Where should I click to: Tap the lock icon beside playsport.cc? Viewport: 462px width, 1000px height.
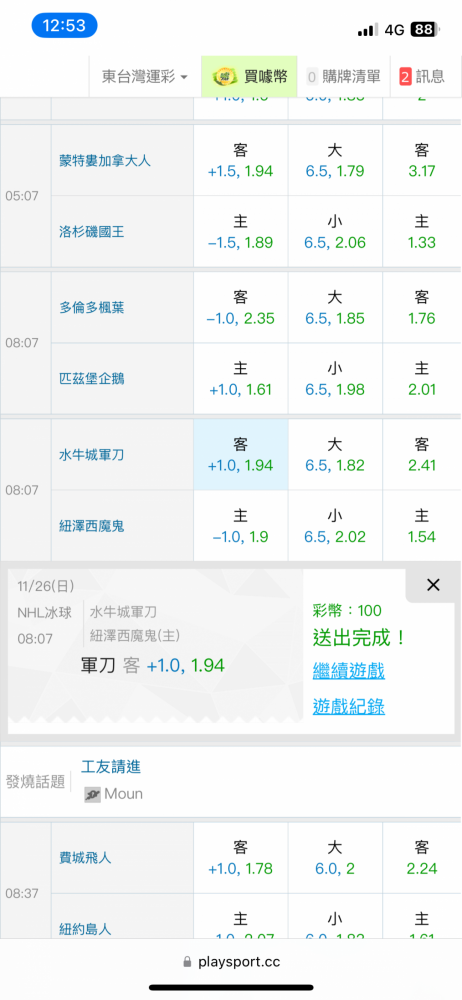pyautogui.click(x=187, y=962)
